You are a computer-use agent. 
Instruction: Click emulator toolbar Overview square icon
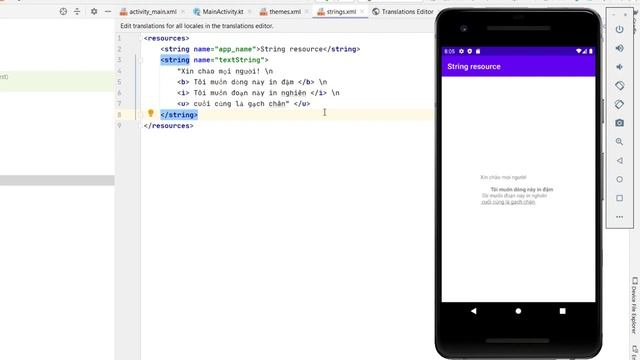pyautogui.click(x=619, y=198)
